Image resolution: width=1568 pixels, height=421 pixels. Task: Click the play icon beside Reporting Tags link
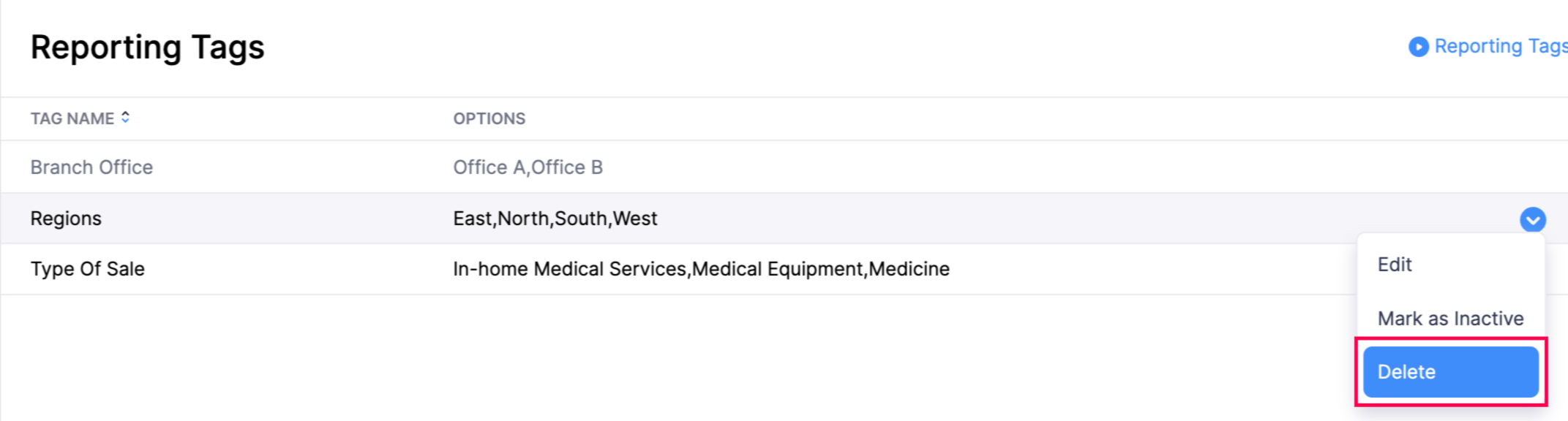1418,47
